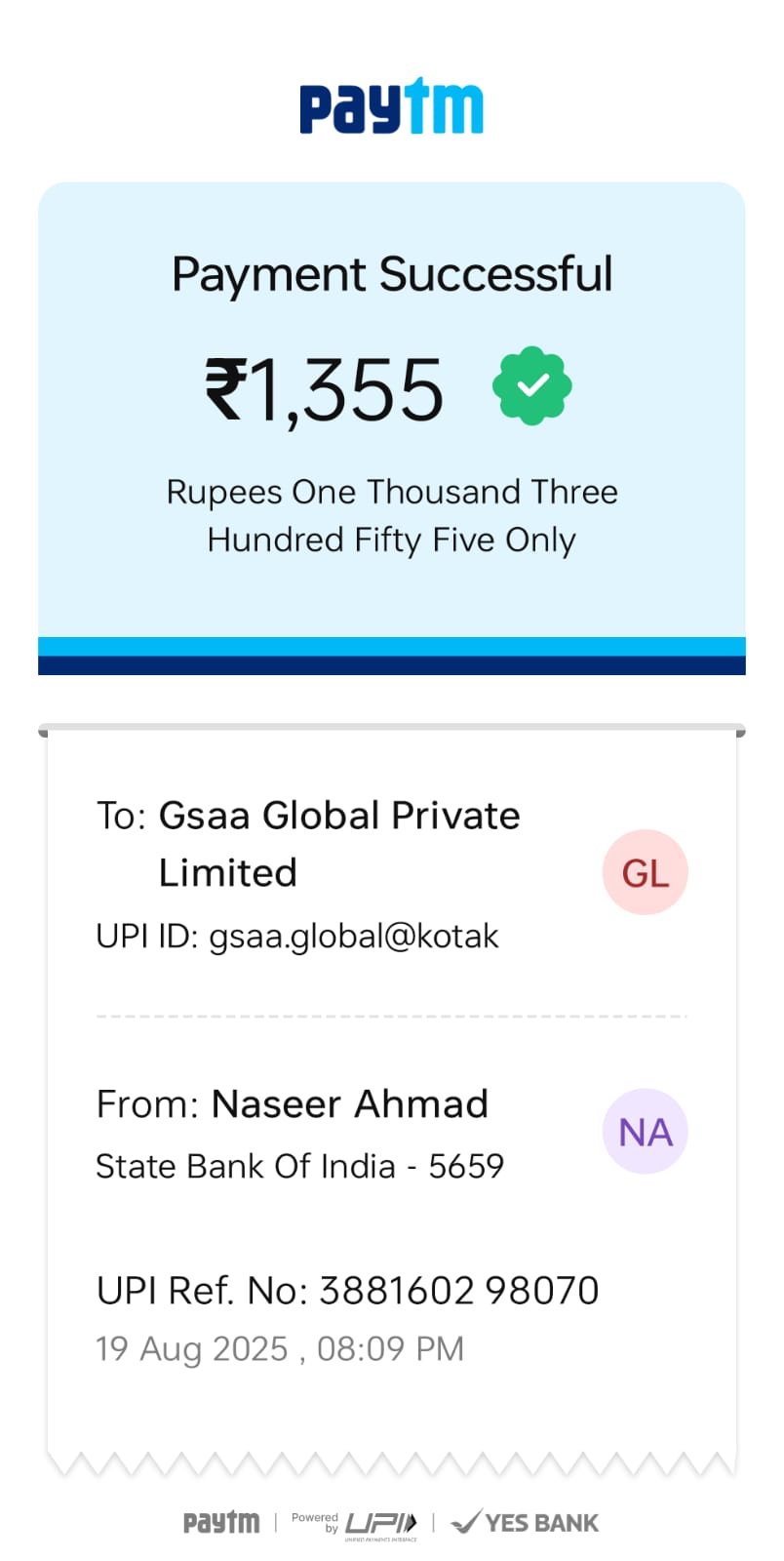784x1561 pixels.
Task: Click the date 19 Aug 2025, 08:09 PM
Action: click(280, 1348)
